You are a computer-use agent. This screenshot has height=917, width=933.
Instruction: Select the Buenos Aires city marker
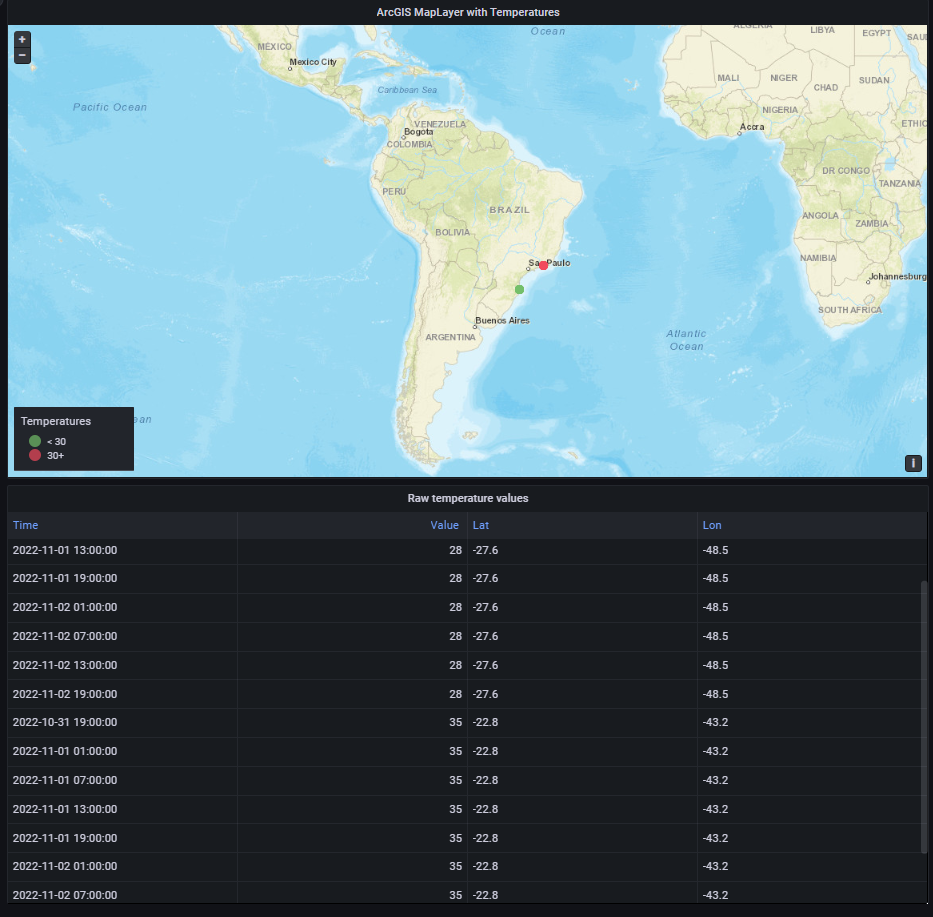coord(476,326)
